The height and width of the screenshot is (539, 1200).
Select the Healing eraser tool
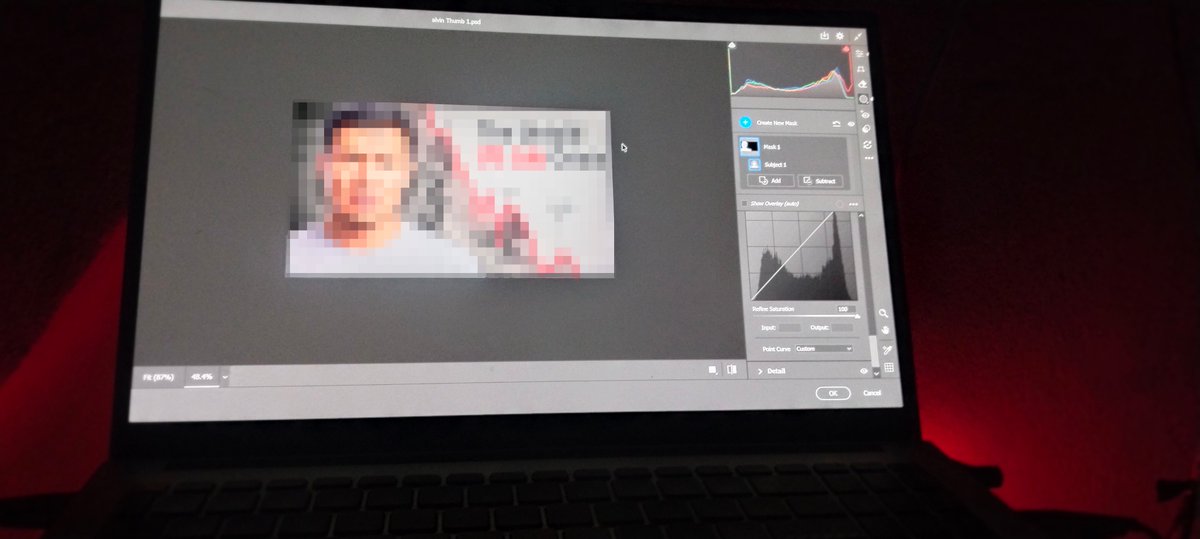[x=862, y=83]
